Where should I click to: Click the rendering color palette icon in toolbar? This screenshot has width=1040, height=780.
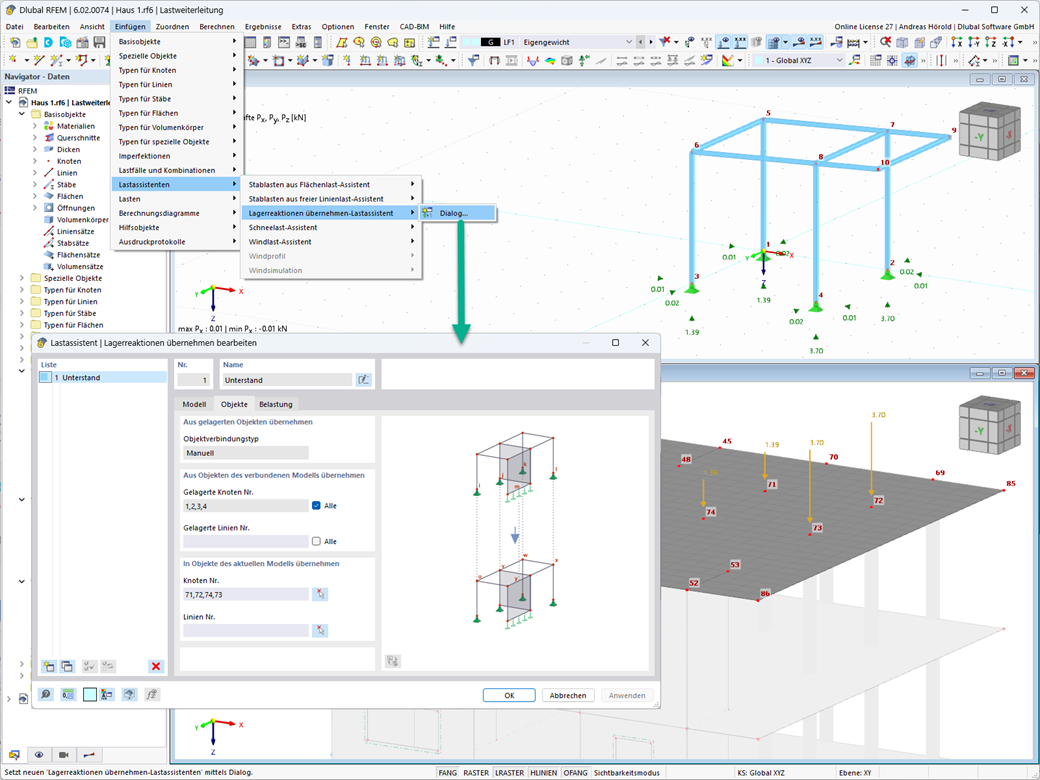pos(728,60)
